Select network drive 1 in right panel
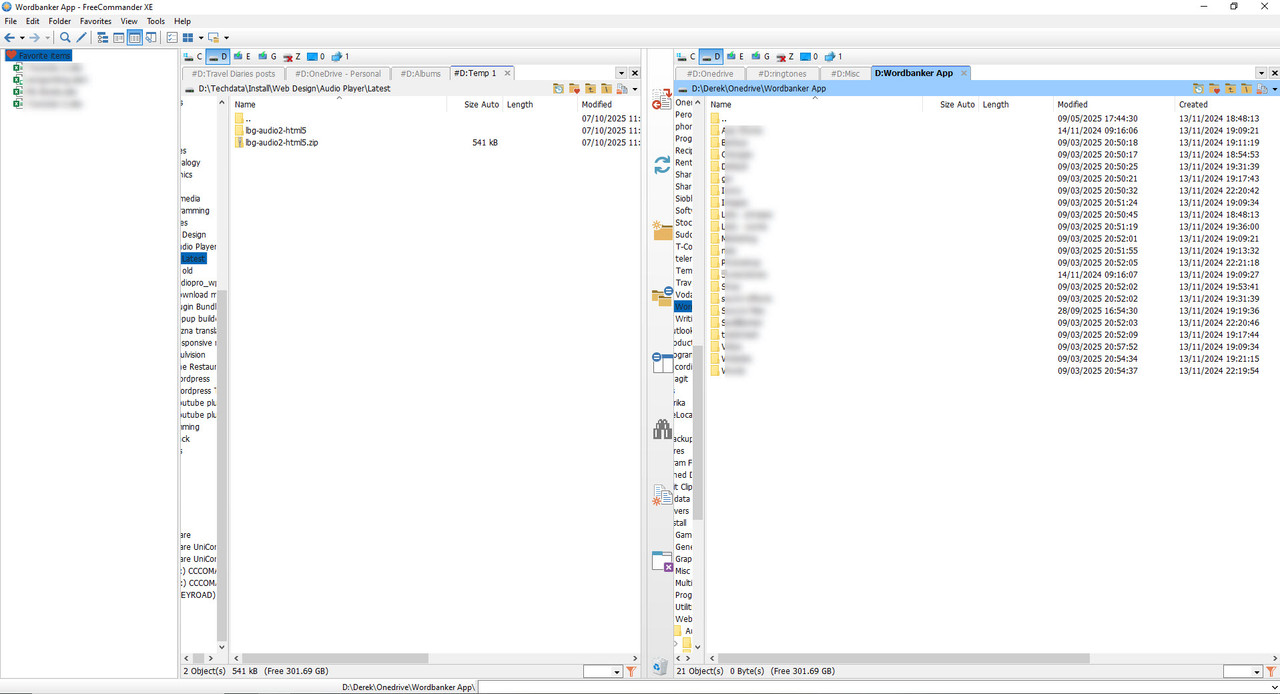This screenshot has width=1280, height=694. [x=836, y=57]
